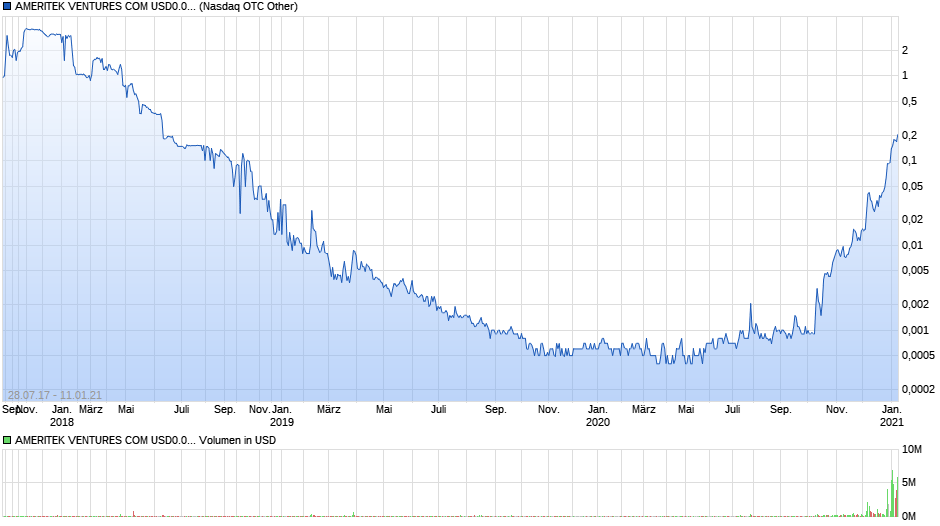Click the Jan. 2019 axis label
Image resolution: width=940 pixels, height=526 pixels.
tap(282, 416)
